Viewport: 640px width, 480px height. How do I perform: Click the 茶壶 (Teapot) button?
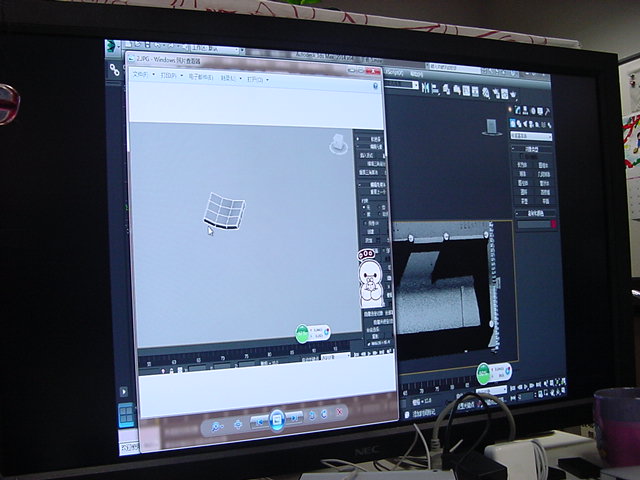click(524, 201)
